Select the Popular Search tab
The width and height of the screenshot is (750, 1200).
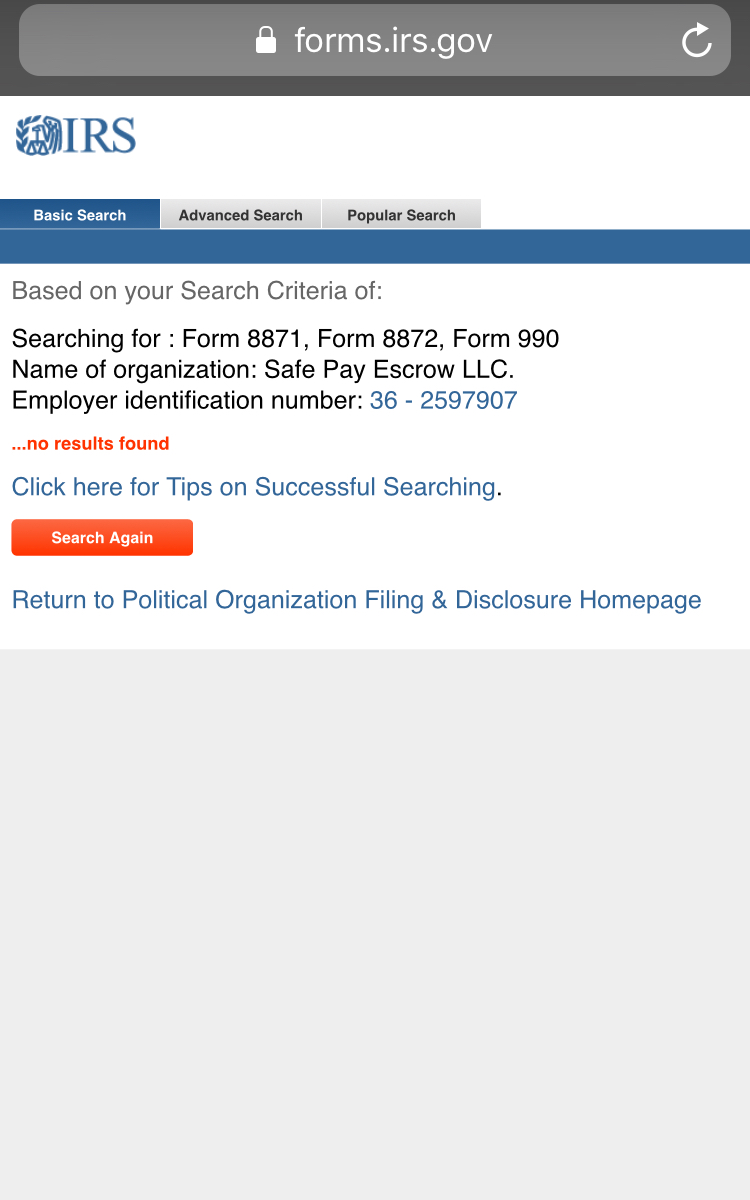click(401, 214)
